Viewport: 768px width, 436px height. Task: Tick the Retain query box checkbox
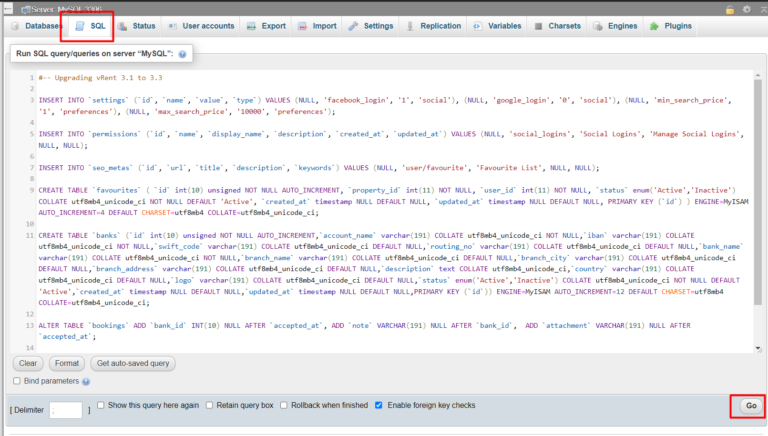[x=210, y=406]
